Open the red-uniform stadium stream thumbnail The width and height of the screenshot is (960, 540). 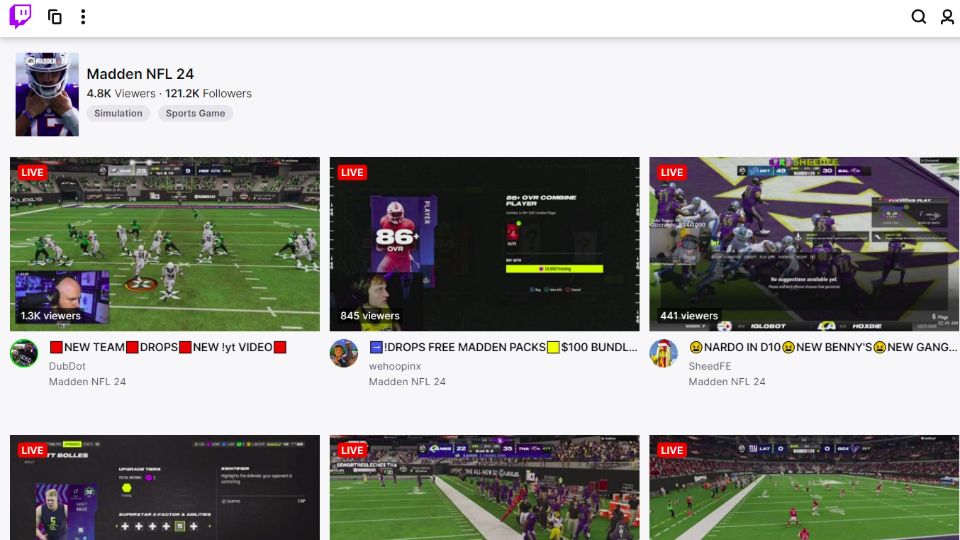804,487
